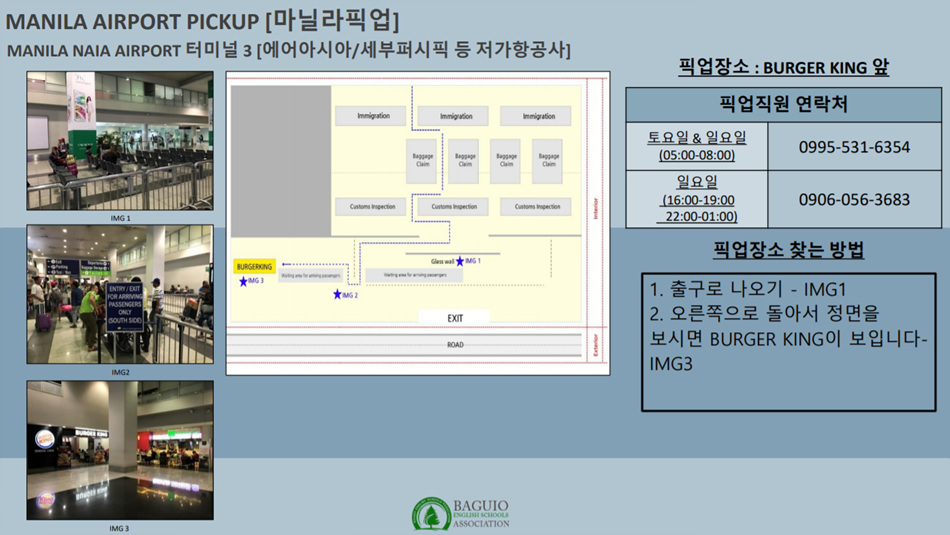Click the EXIT label on the terminal map
950x535 pixels.
pyautogui.click(x=455, y=318)
